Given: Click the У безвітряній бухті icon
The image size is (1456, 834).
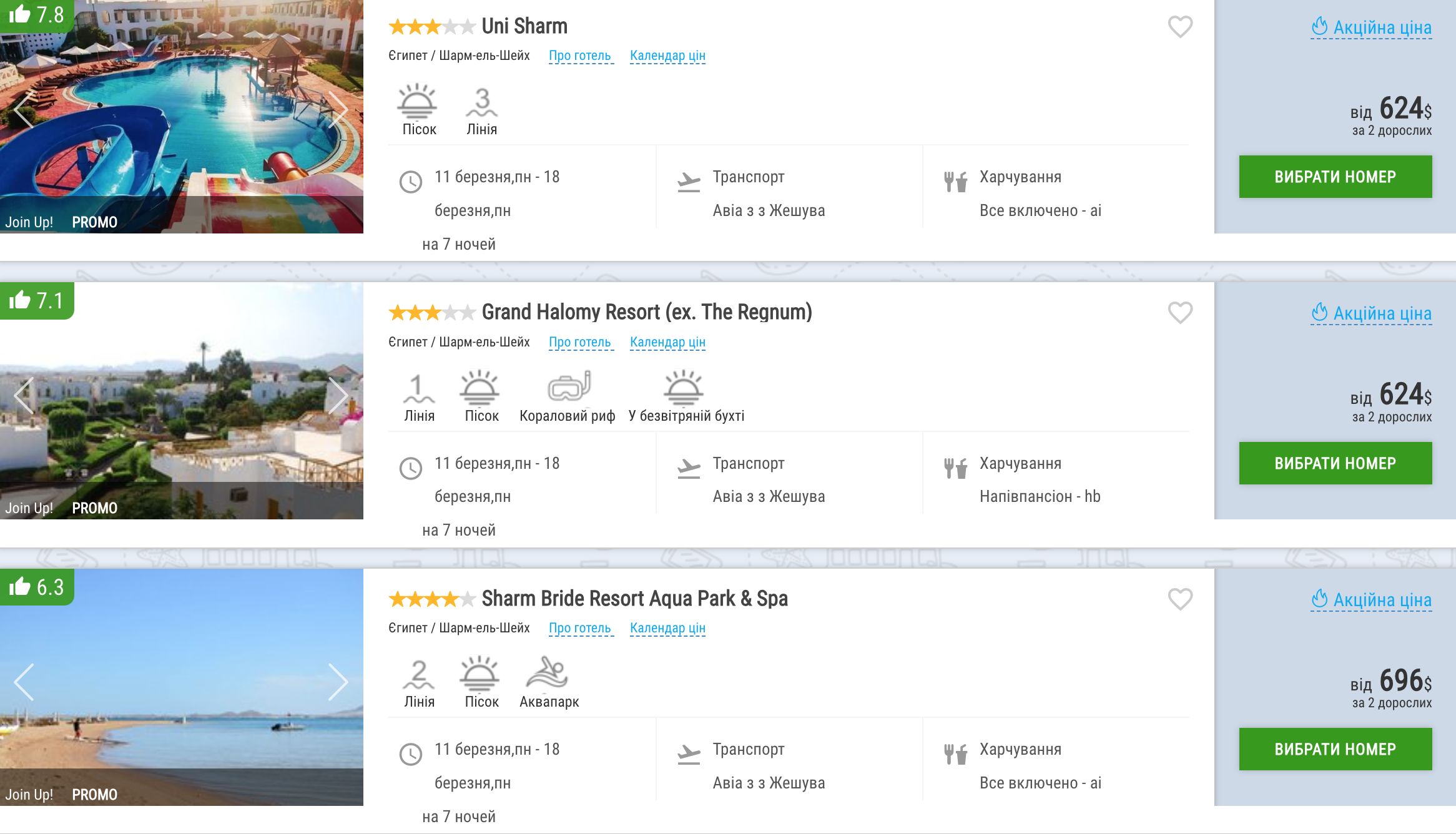Looking at the screenshot, I should click(684, 386).
